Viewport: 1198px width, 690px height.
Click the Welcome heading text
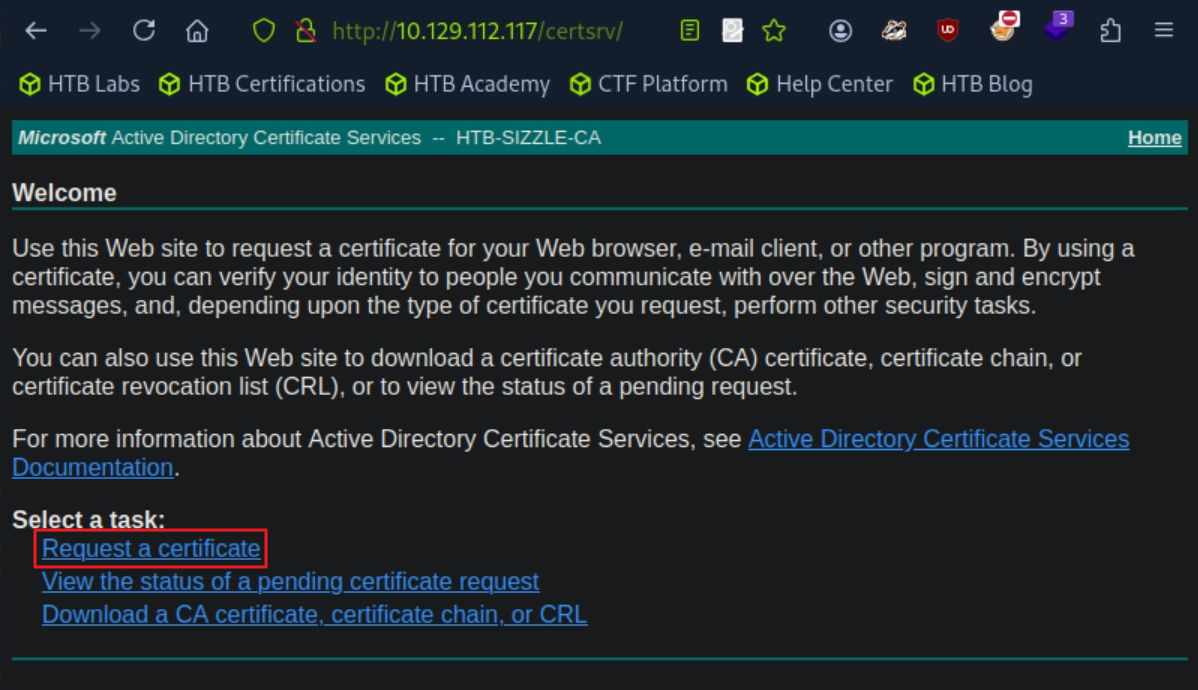pos(64,193)
